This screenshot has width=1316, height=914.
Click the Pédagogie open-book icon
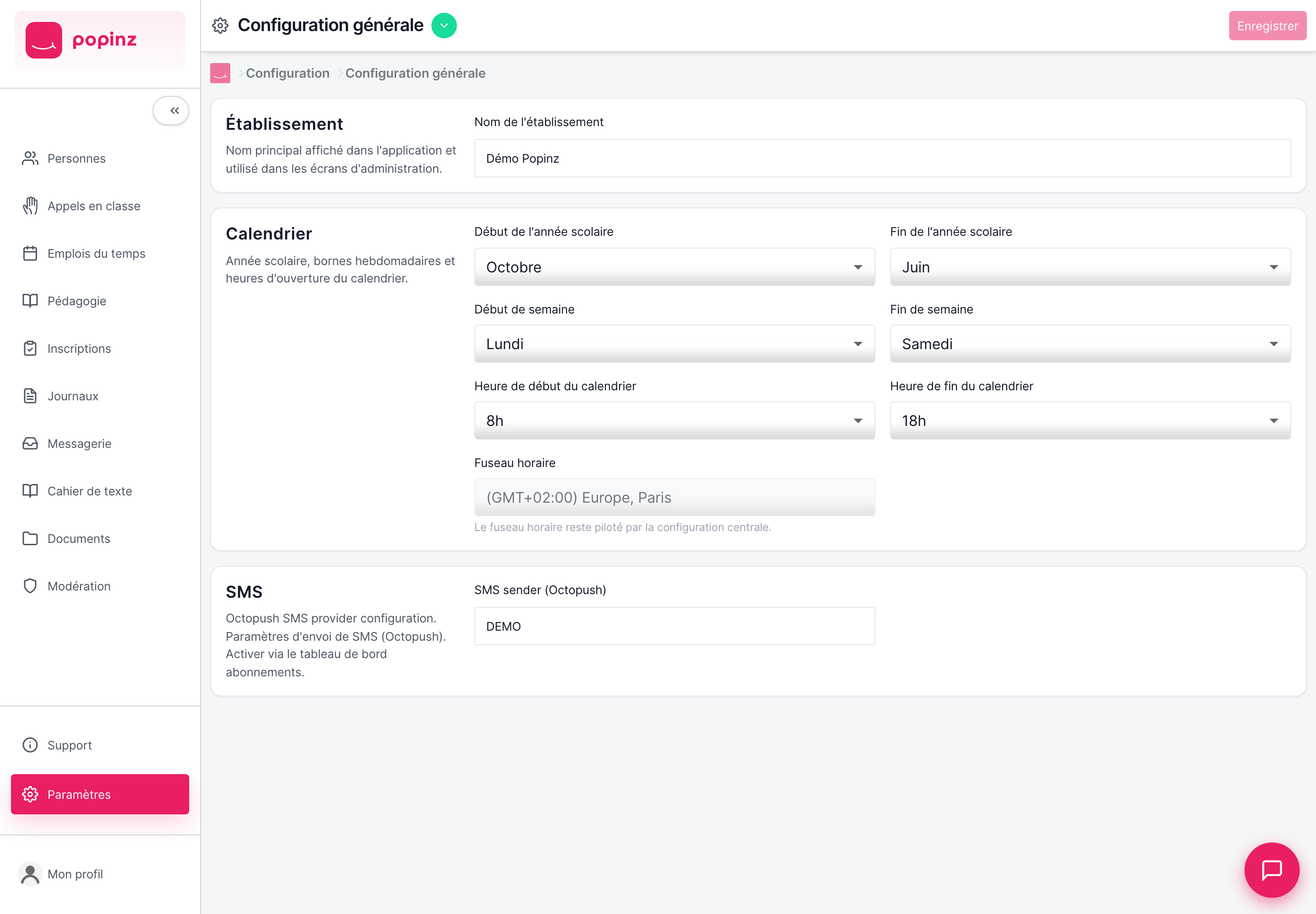(30, 301)
